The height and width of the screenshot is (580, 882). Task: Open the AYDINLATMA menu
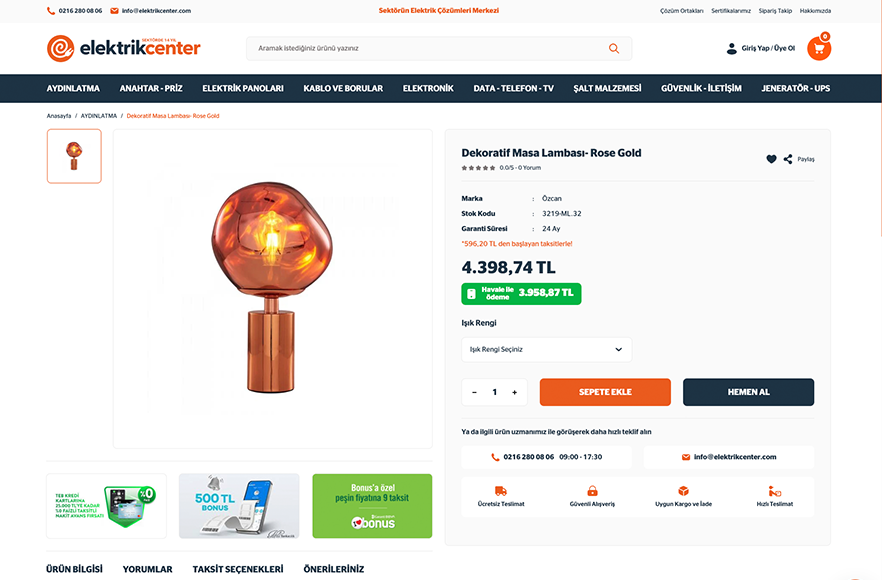pyautogui.click(x=73, y=88)
